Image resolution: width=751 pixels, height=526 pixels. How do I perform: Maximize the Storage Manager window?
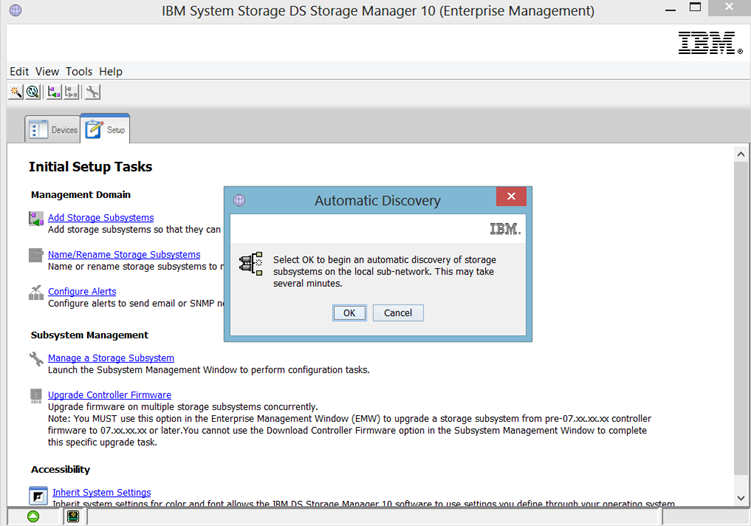click(x=695, y=7)
